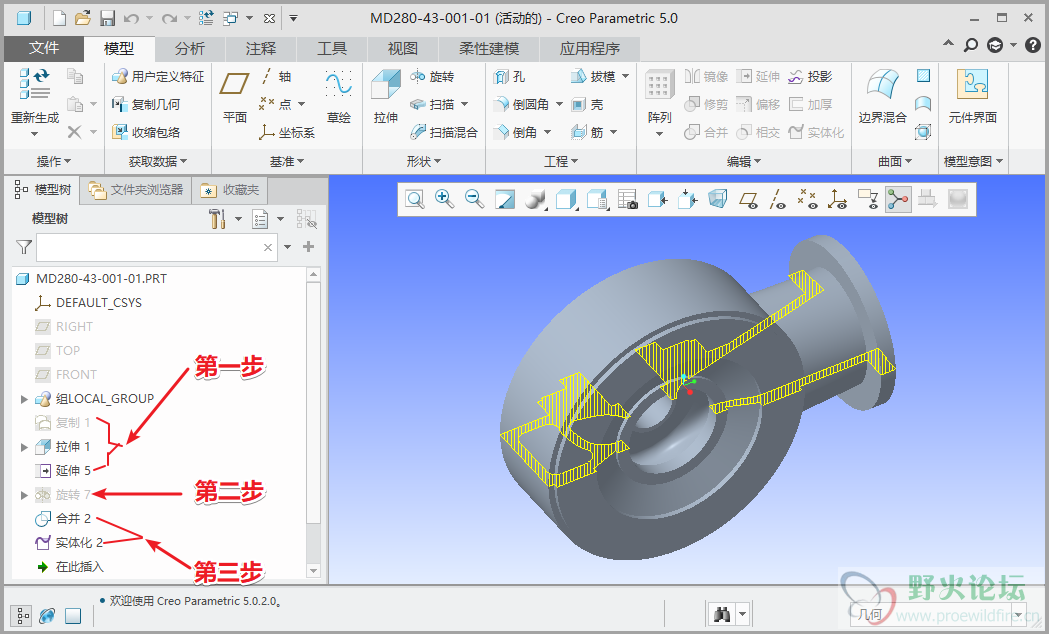Open the 操作 group dropdown
Image resolution: width=1049 pixels, height=634 pixels.
54,161
